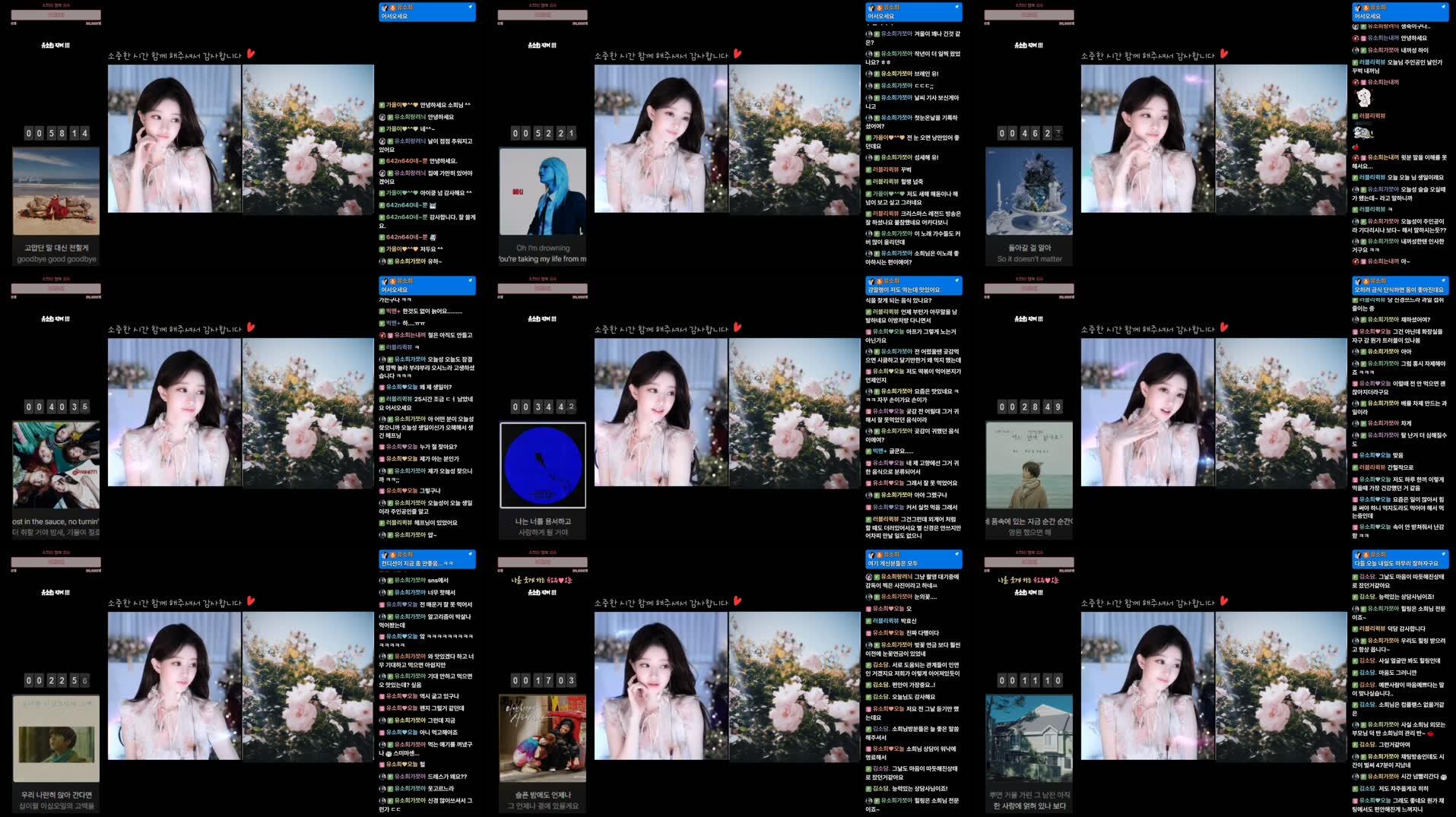Image resolution: width=1456 pixels, height=817 pixels.
Task: Click 유소희's profile avatar in the pinned message
Action: click(385, 8)
